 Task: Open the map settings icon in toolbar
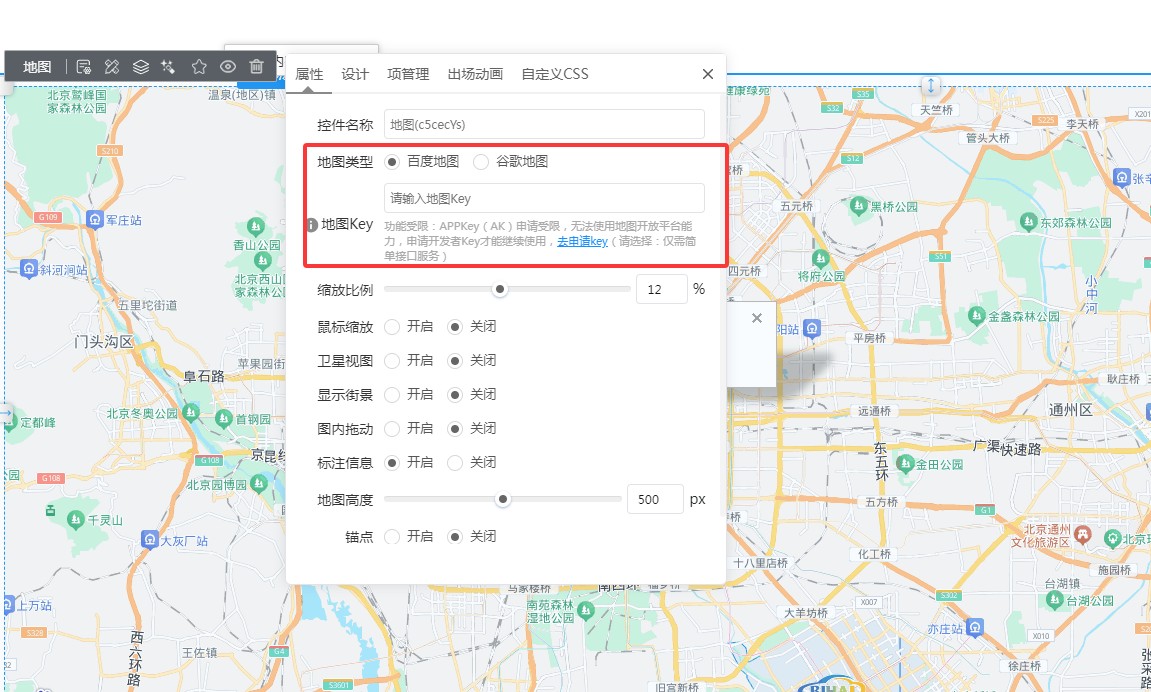click(84, 67)
